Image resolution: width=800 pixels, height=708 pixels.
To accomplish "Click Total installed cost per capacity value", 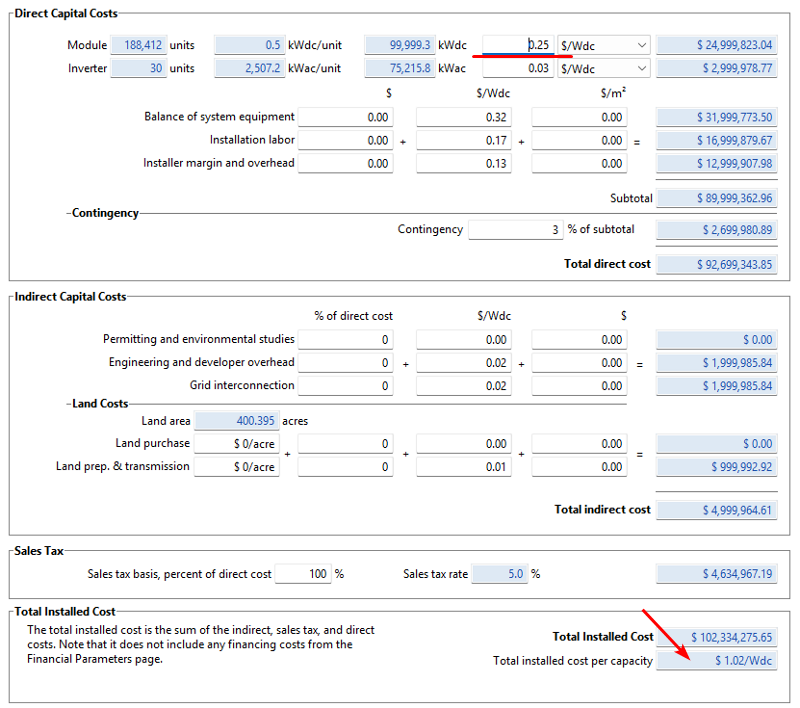I will (x=716, y=661).
